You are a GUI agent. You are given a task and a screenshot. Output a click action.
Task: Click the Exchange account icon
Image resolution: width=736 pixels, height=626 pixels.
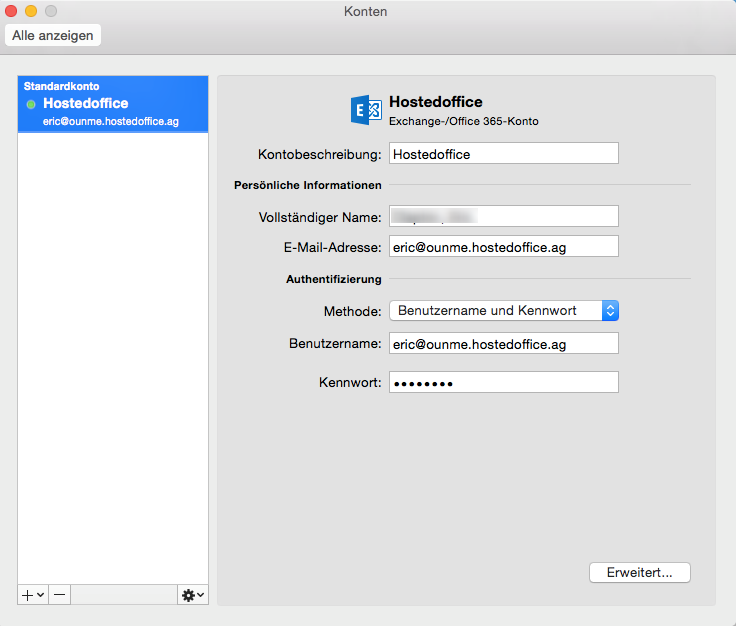click(366, 110)
